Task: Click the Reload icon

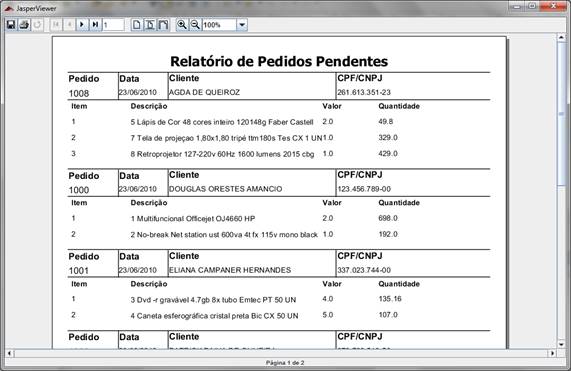Action: coord(37,25)
